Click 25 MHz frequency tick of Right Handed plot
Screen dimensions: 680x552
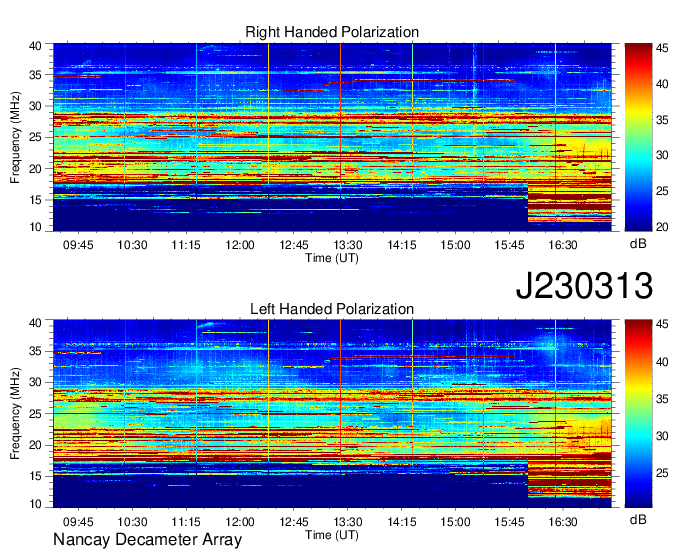[36, 137]
